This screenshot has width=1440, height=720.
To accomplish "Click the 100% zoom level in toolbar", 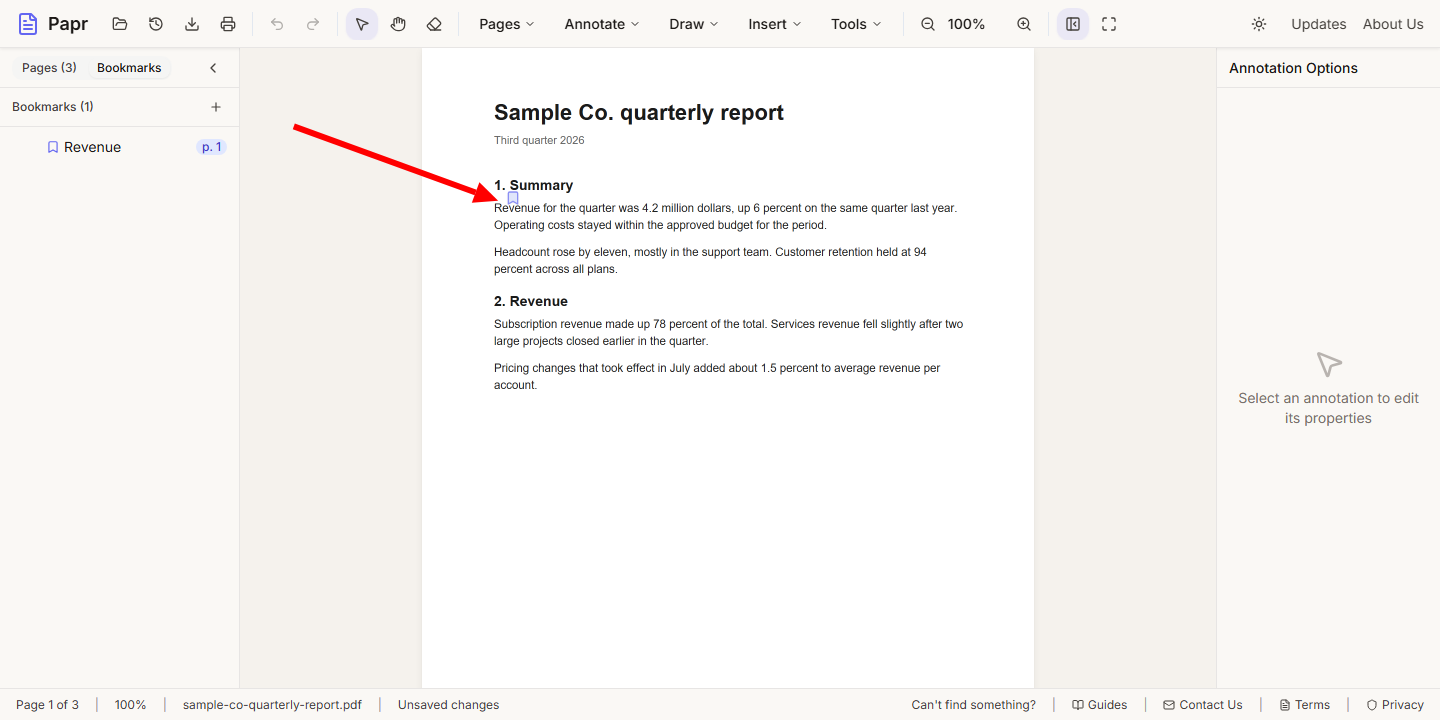I will pyautogui.click(x=966, y=24).
